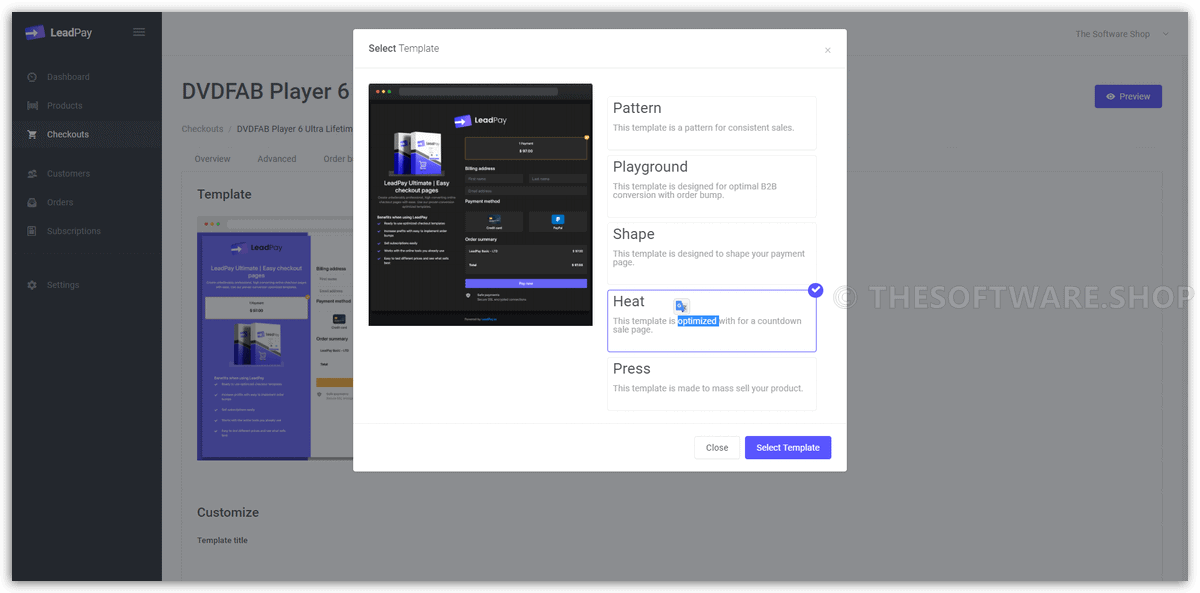Click the "Customize" section heading
This screenshot has height=593, width=1200.
tap(228, 512)
